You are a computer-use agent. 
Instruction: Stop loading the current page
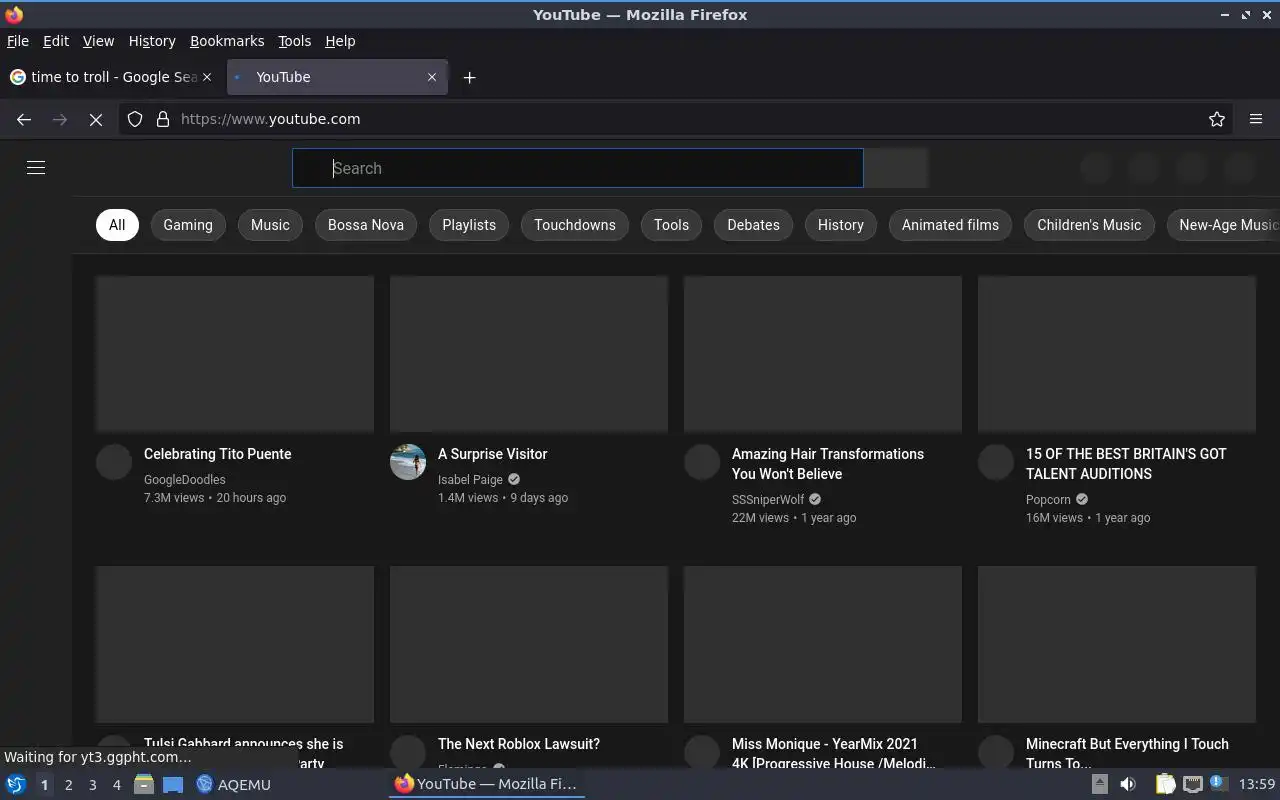(96, 119)
